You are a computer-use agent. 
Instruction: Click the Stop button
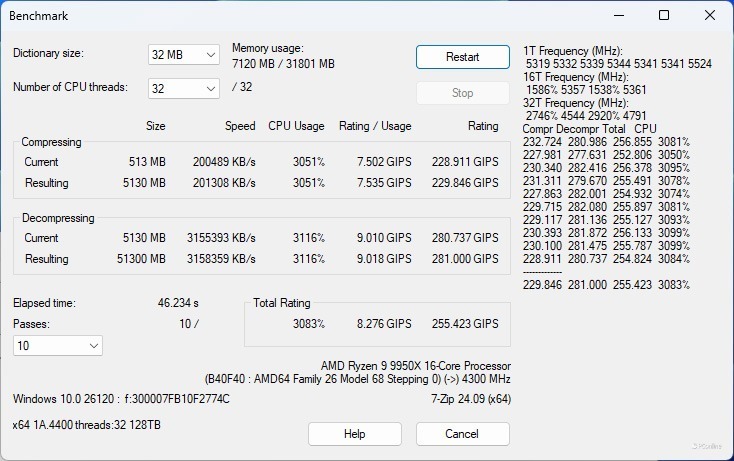[x=462, y=93]
